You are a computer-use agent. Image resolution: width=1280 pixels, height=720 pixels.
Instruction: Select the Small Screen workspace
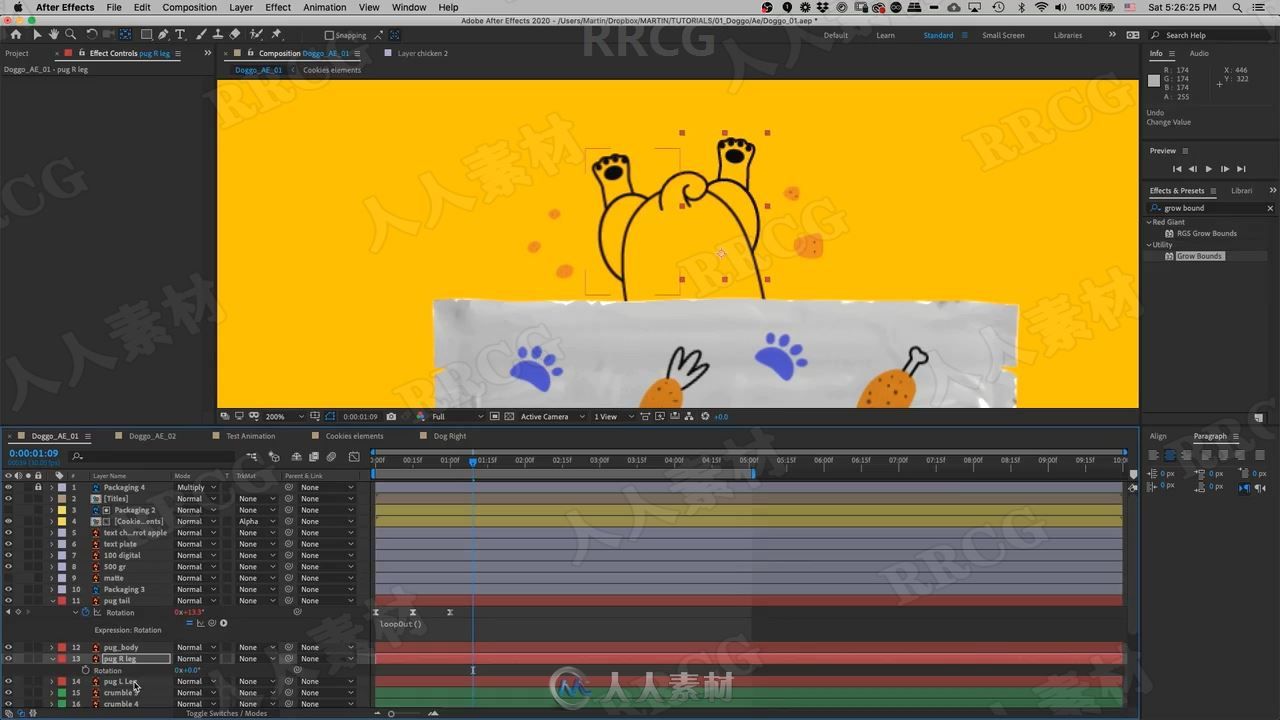click(1003, 35)
